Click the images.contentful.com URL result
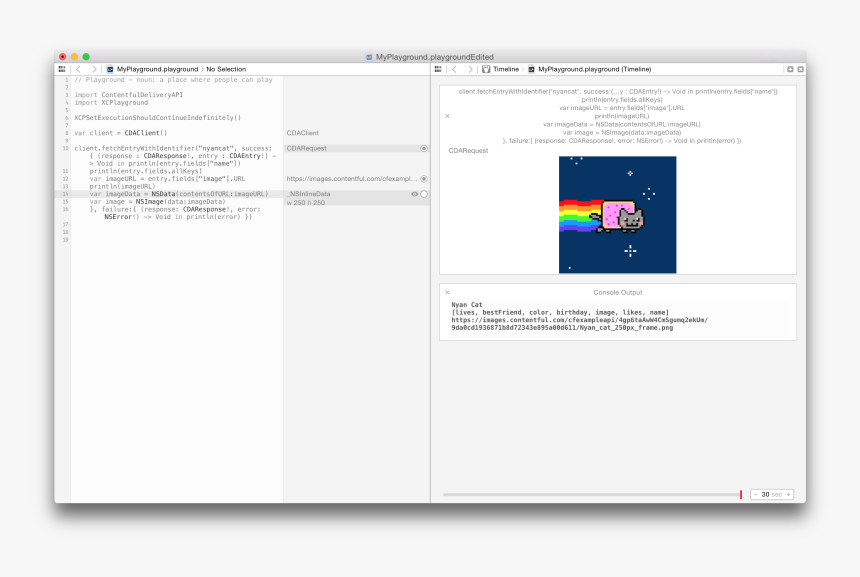 click(x=352, y=179)
